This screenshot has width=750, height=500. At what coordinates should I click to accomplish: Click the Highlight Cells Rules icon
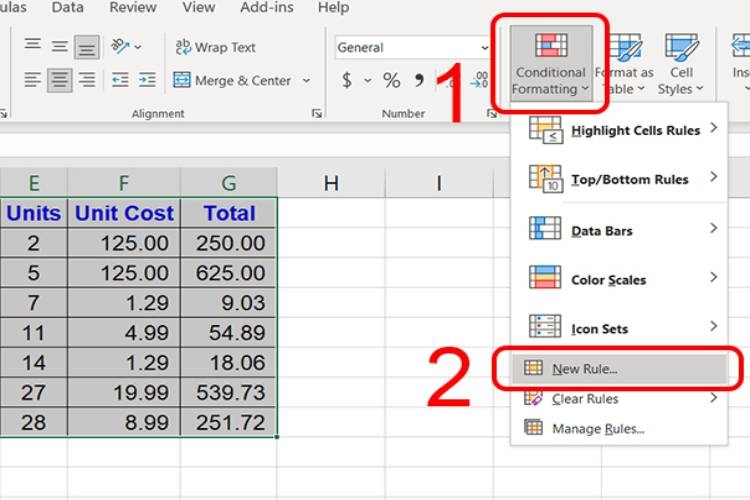[545, 130]
